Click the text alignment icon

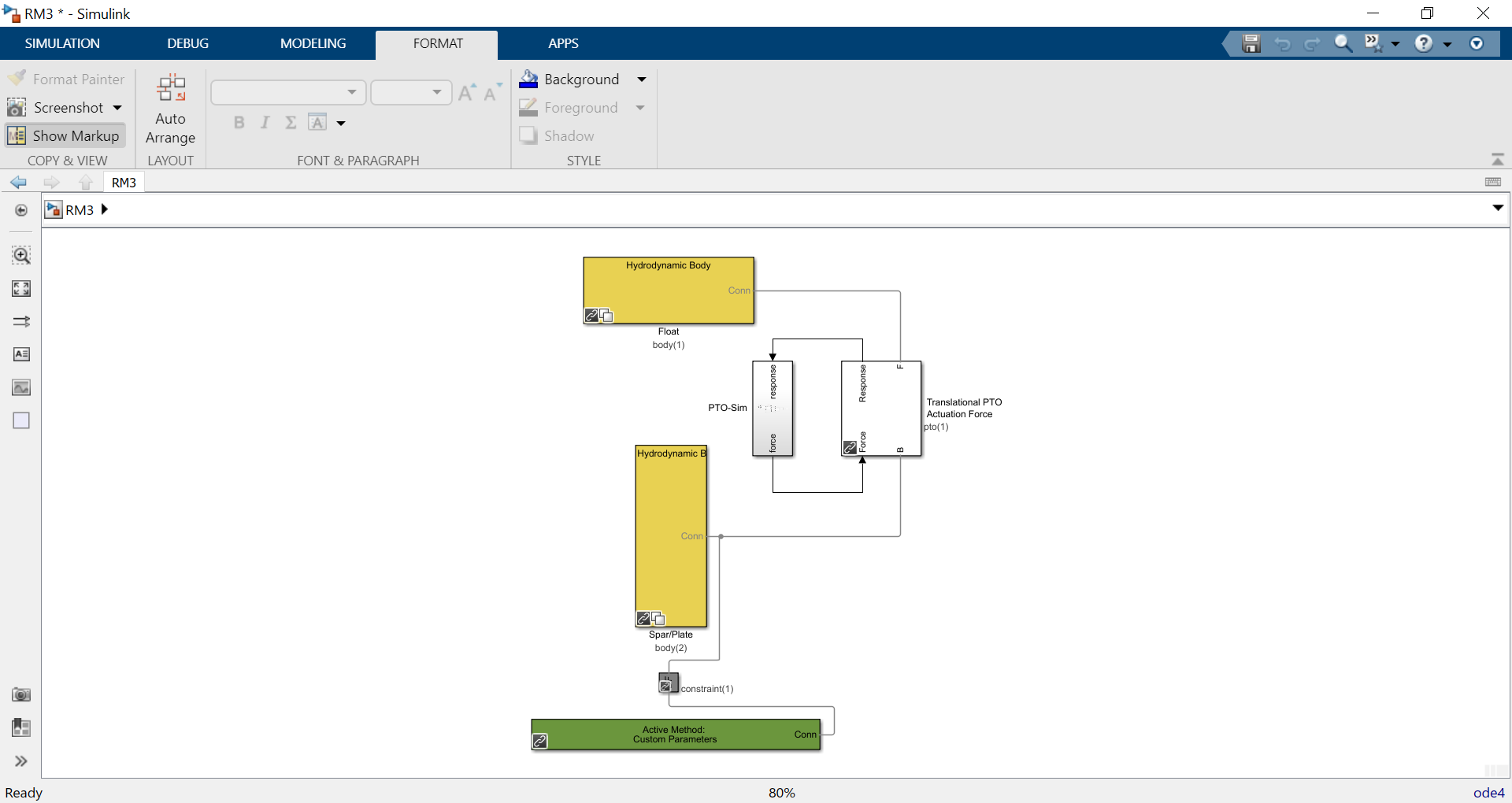pos(317,122)
